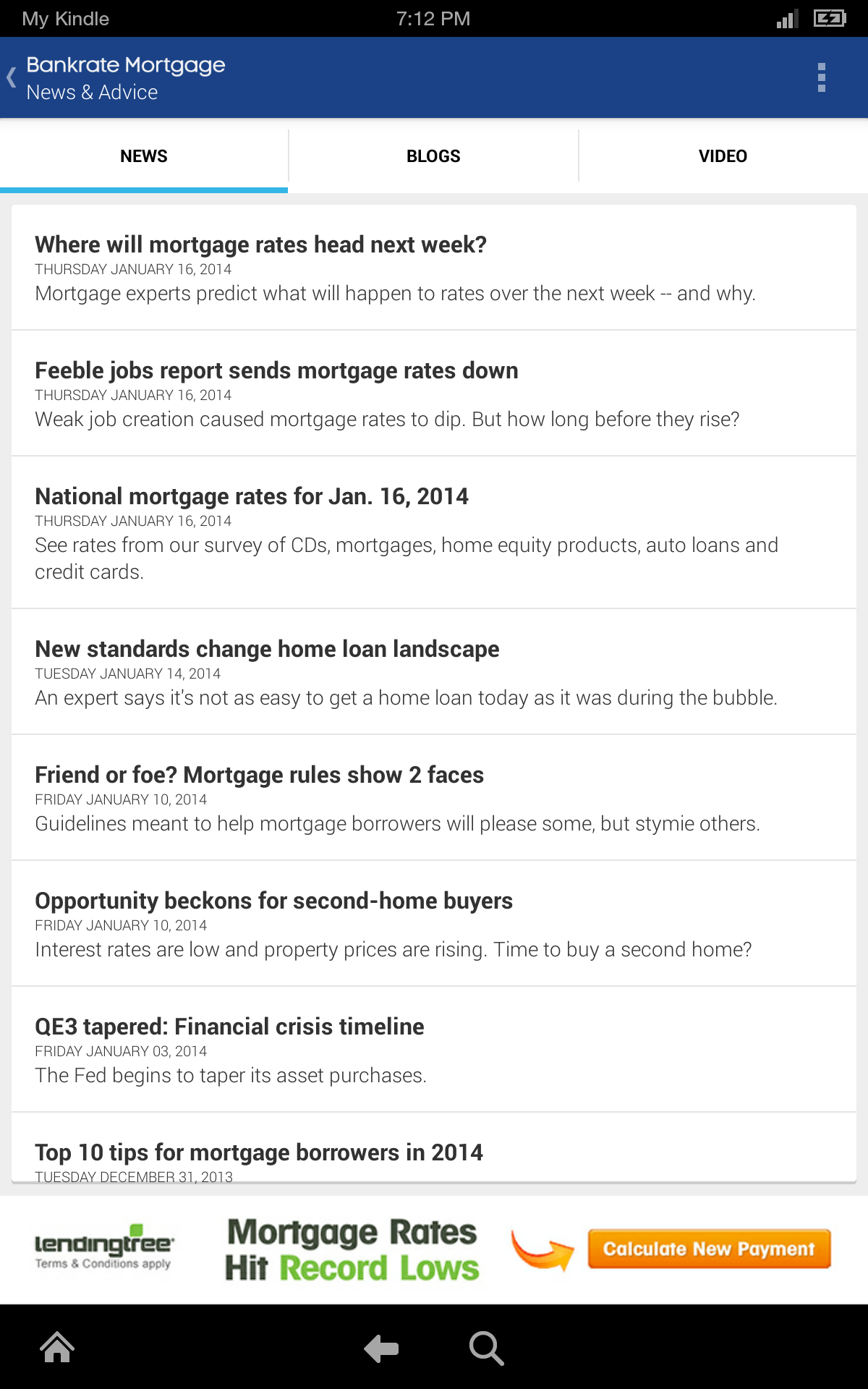This screenshot has height=1389, width=868.
Task: Switch to the Video tab
Action: (723, 156)
